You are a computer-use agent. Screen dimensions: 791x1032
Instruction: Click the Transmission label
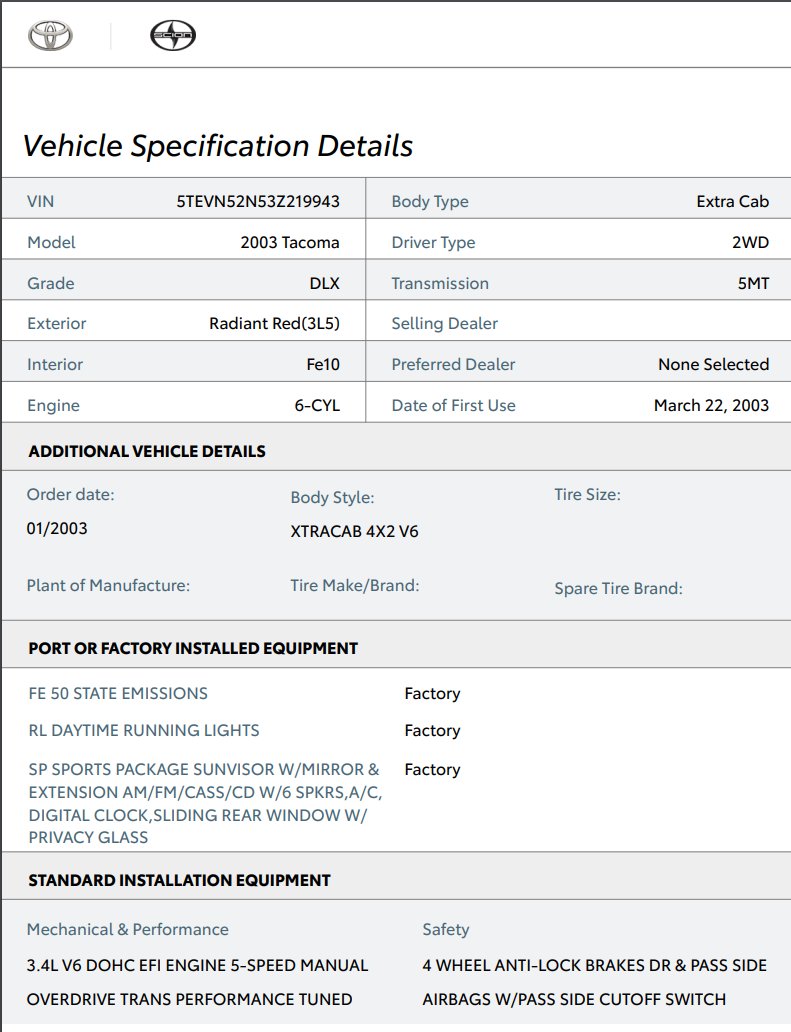point(440,284)
